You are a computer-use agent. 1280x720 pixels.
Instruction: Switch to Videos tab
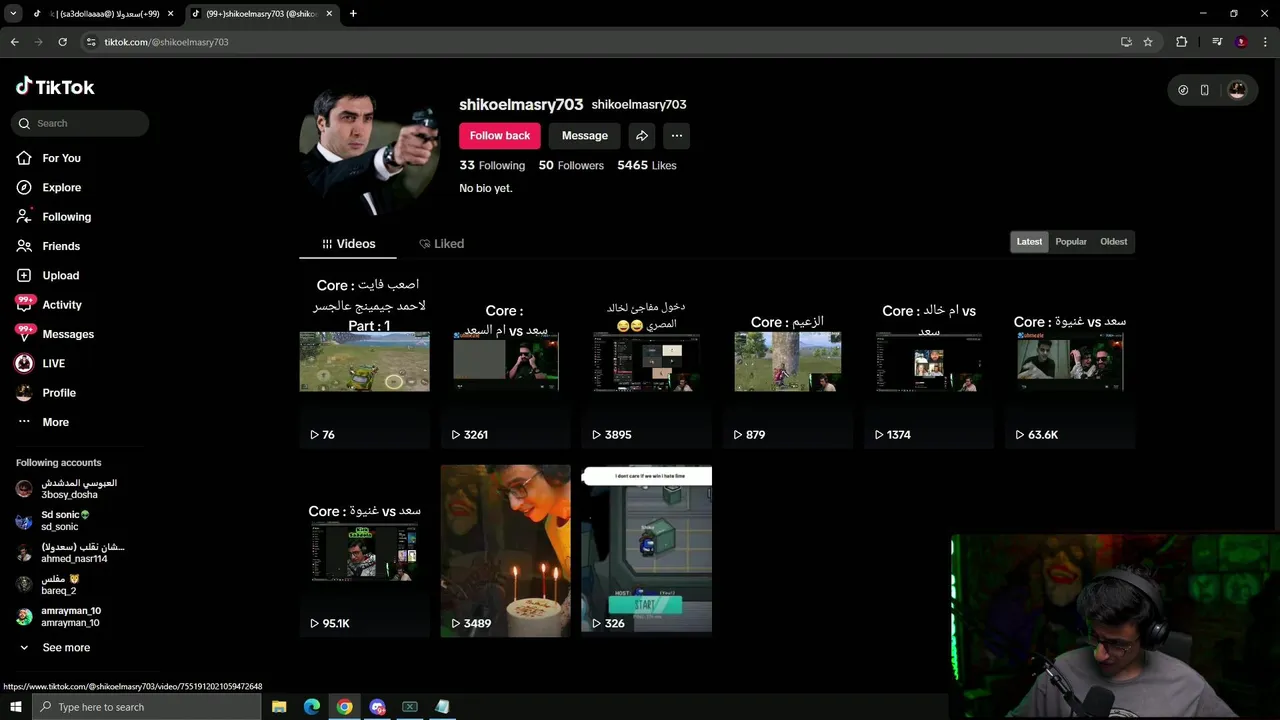point(348,244)
